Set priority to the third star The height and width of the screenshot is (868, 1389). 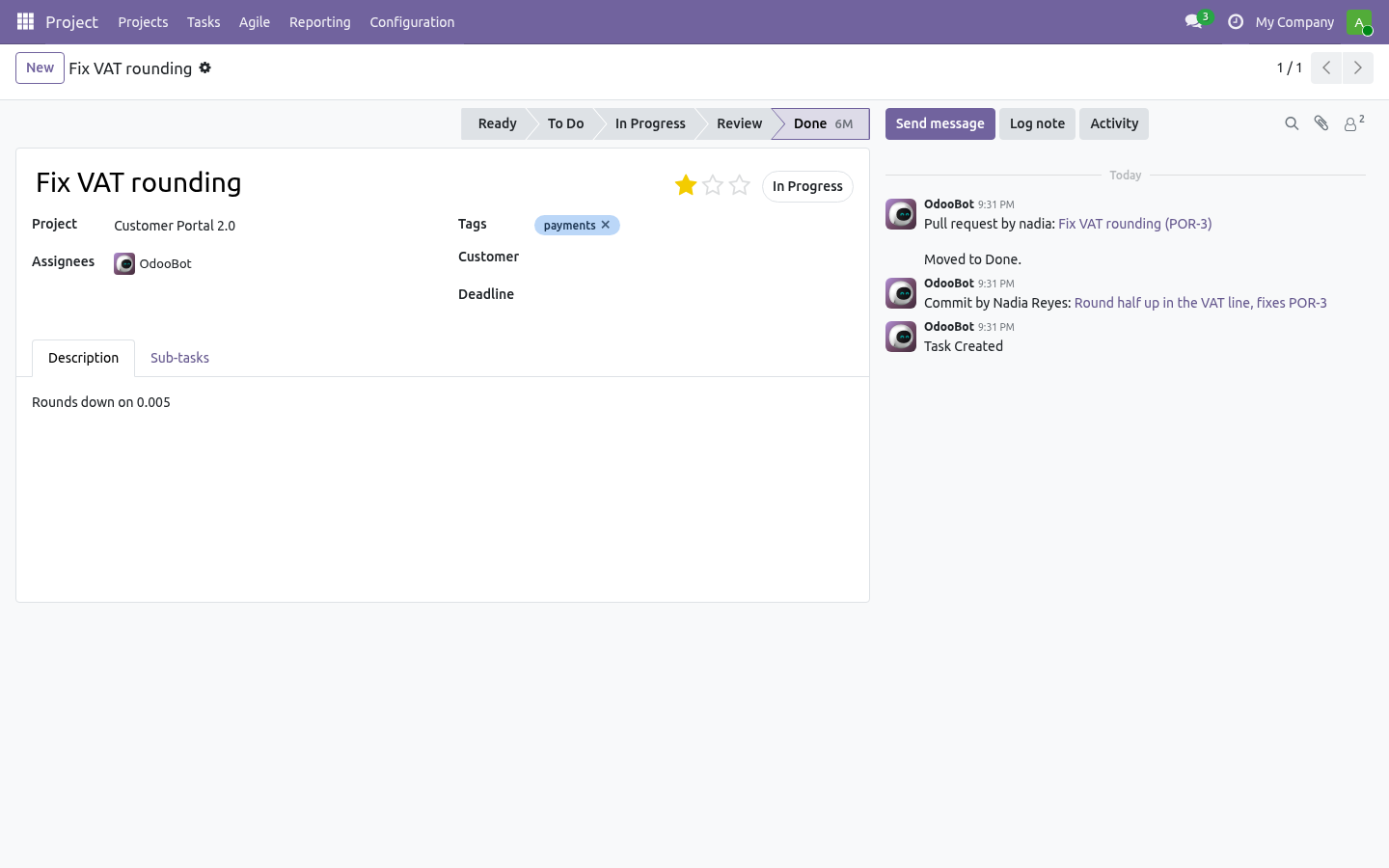[x=740, y=185]
